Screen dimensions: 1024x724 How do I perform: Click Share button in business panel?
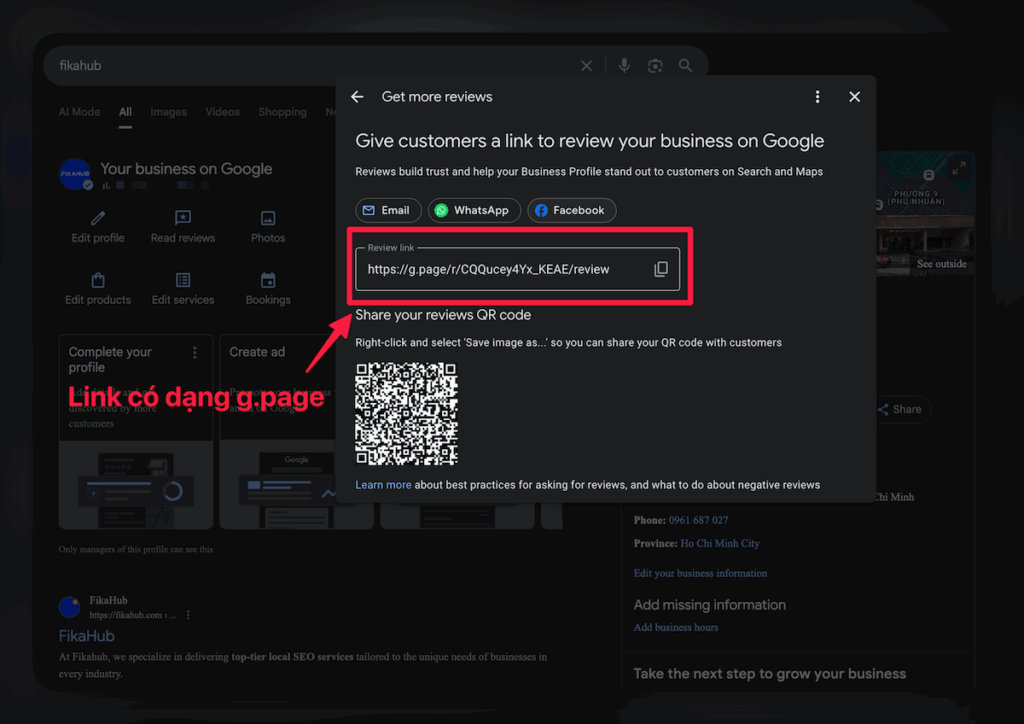tap(900, 409)
